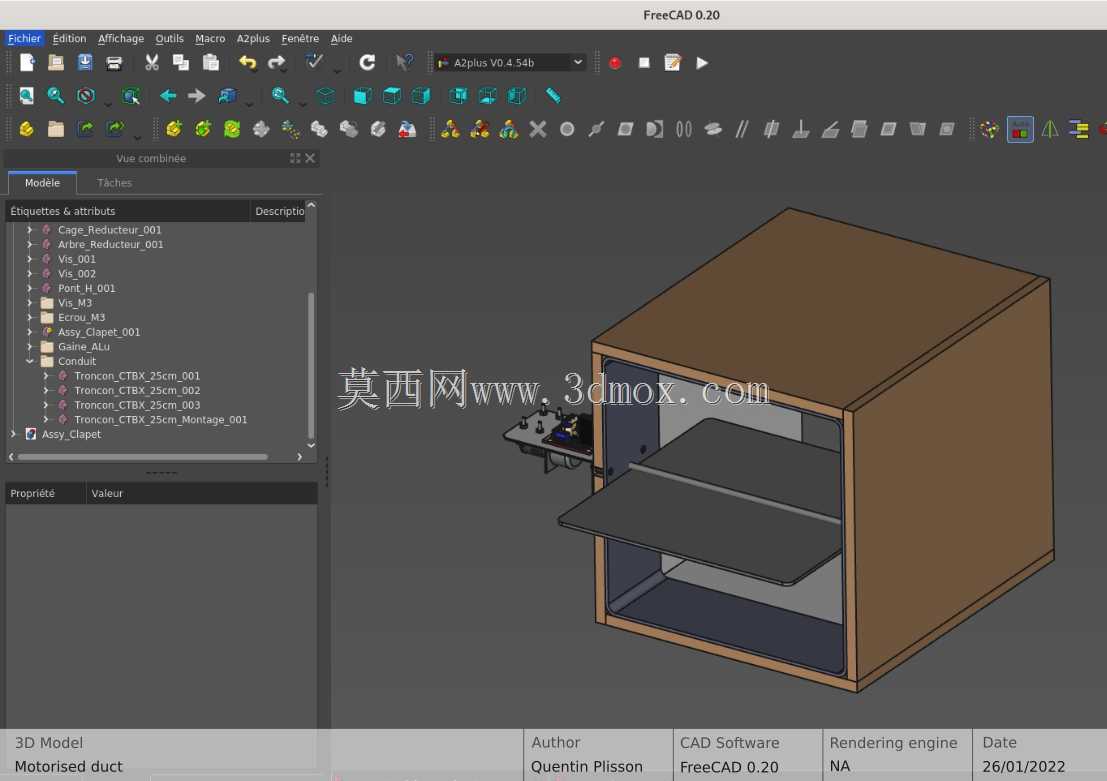
Task: Select Arbre_Reducteur_001 in the tree
Action: 110,244
